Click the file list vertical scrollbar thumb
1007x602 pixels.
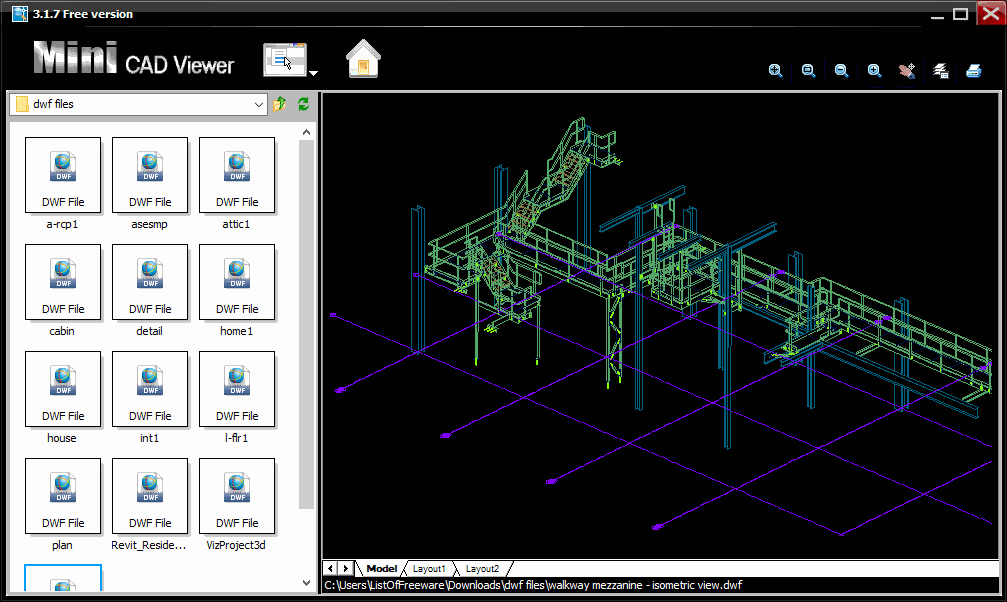306,324
